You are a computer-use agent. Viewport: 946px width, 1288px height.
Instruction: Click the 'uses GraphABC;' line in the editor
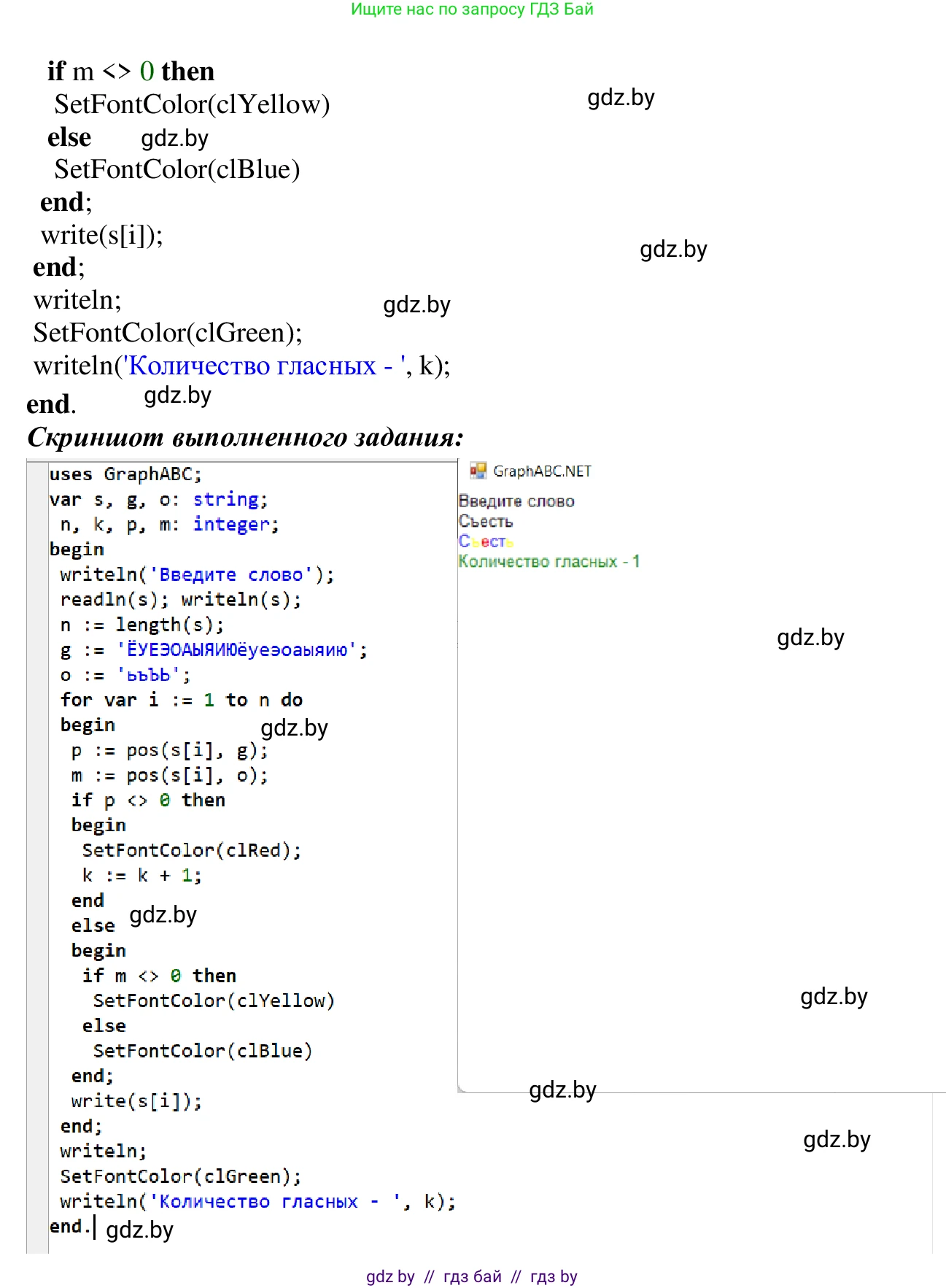pos(125,474)
